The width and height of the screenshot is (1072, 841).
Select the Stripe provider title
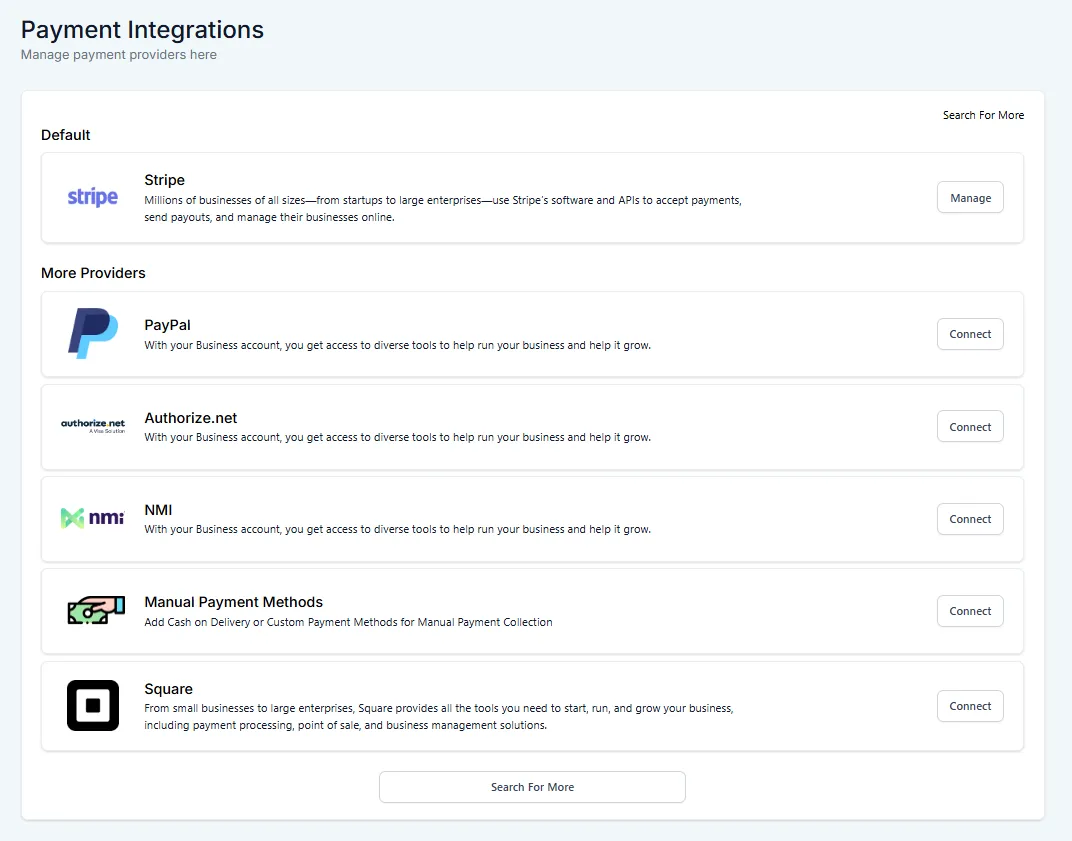(x=164, y=180)
